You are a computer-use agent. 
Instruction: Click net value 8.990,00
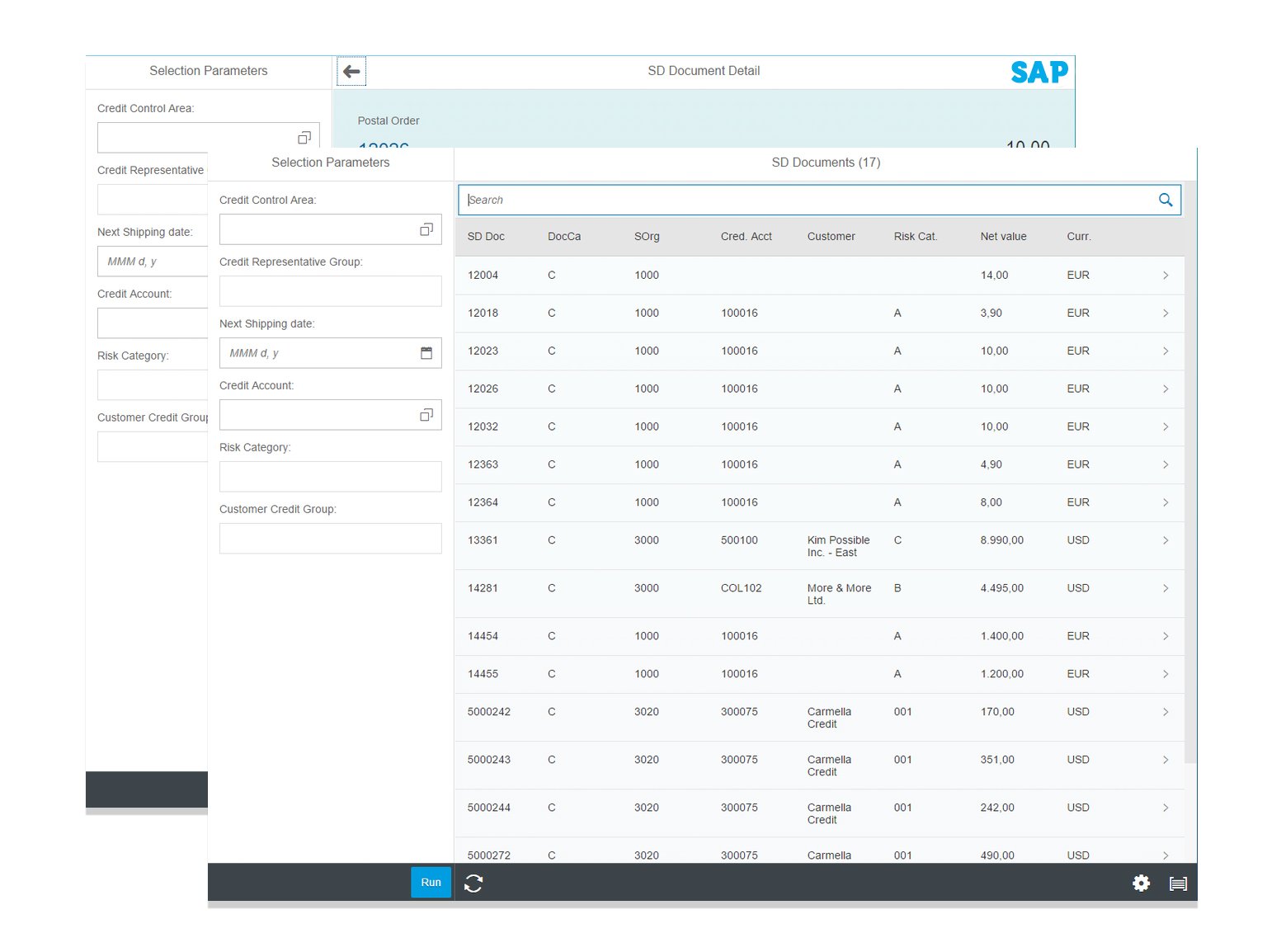coord(1001,541)
